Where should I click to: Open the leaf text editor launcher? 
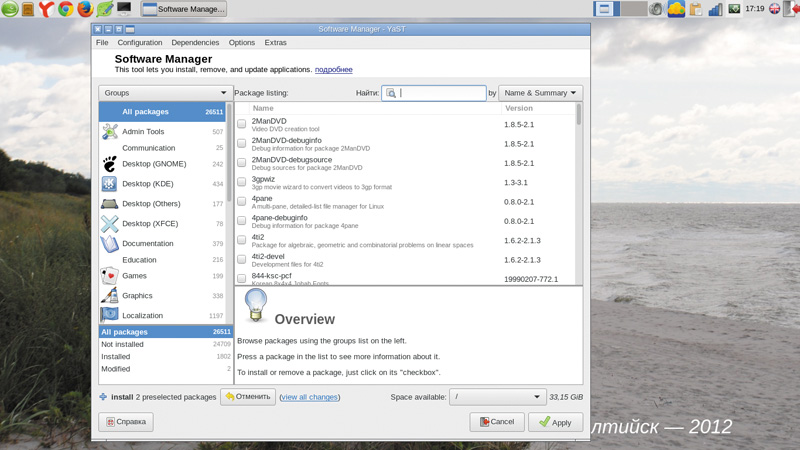pos(105,9)
